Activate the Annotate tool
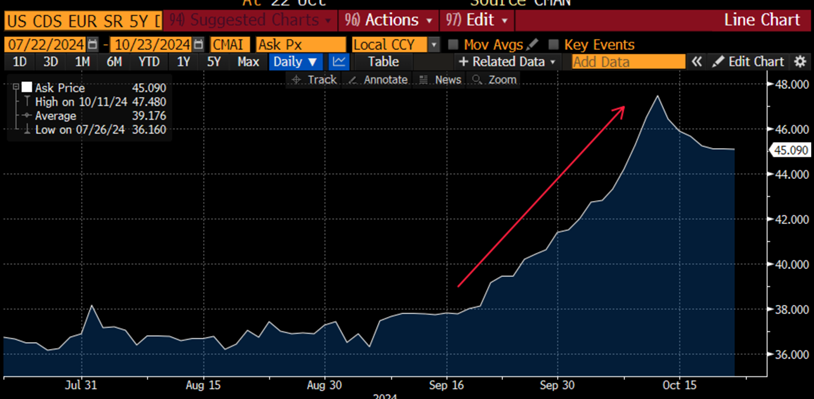The width and height of the screenshot is (814, 399). tap(377, 80)
